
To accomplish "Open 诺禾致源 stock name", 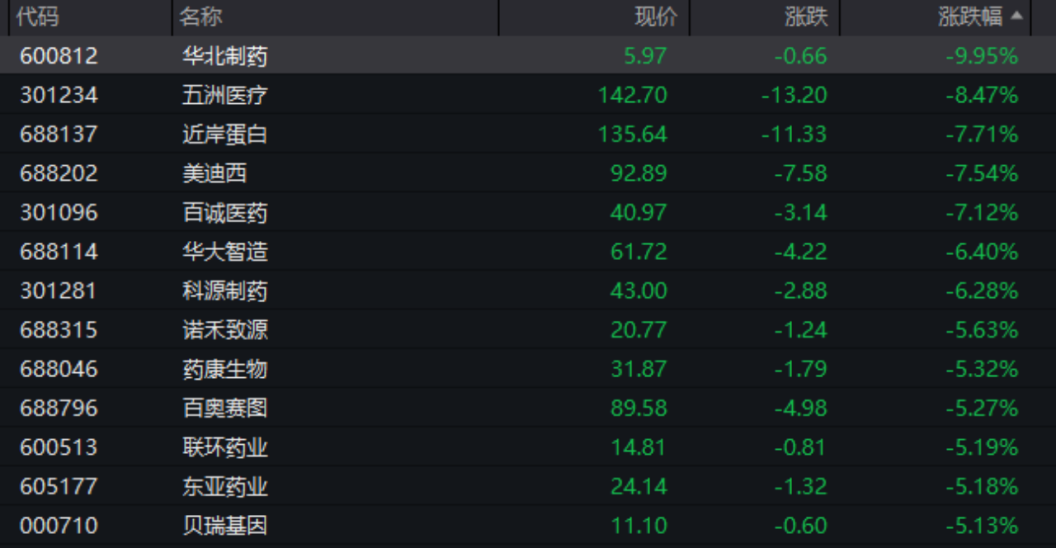I will click(225, 329).
